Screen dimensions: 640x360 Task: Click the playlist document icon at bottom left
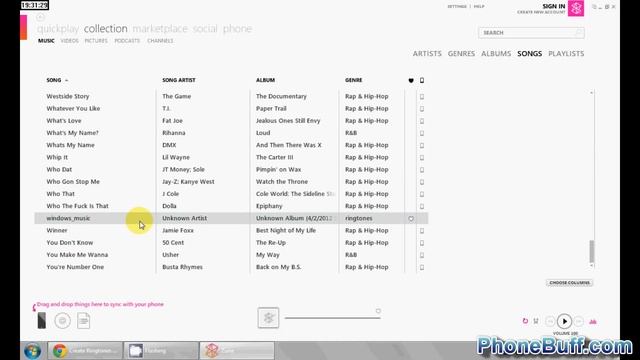[84, 321]
